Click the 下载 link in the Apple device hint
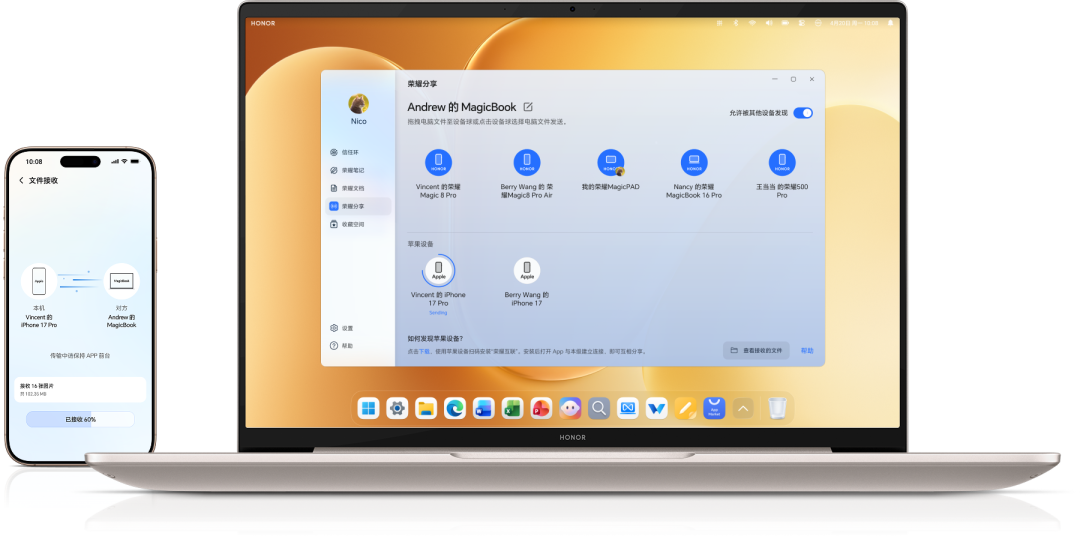This screenshot has width=1080, height=536. [424, 351]
